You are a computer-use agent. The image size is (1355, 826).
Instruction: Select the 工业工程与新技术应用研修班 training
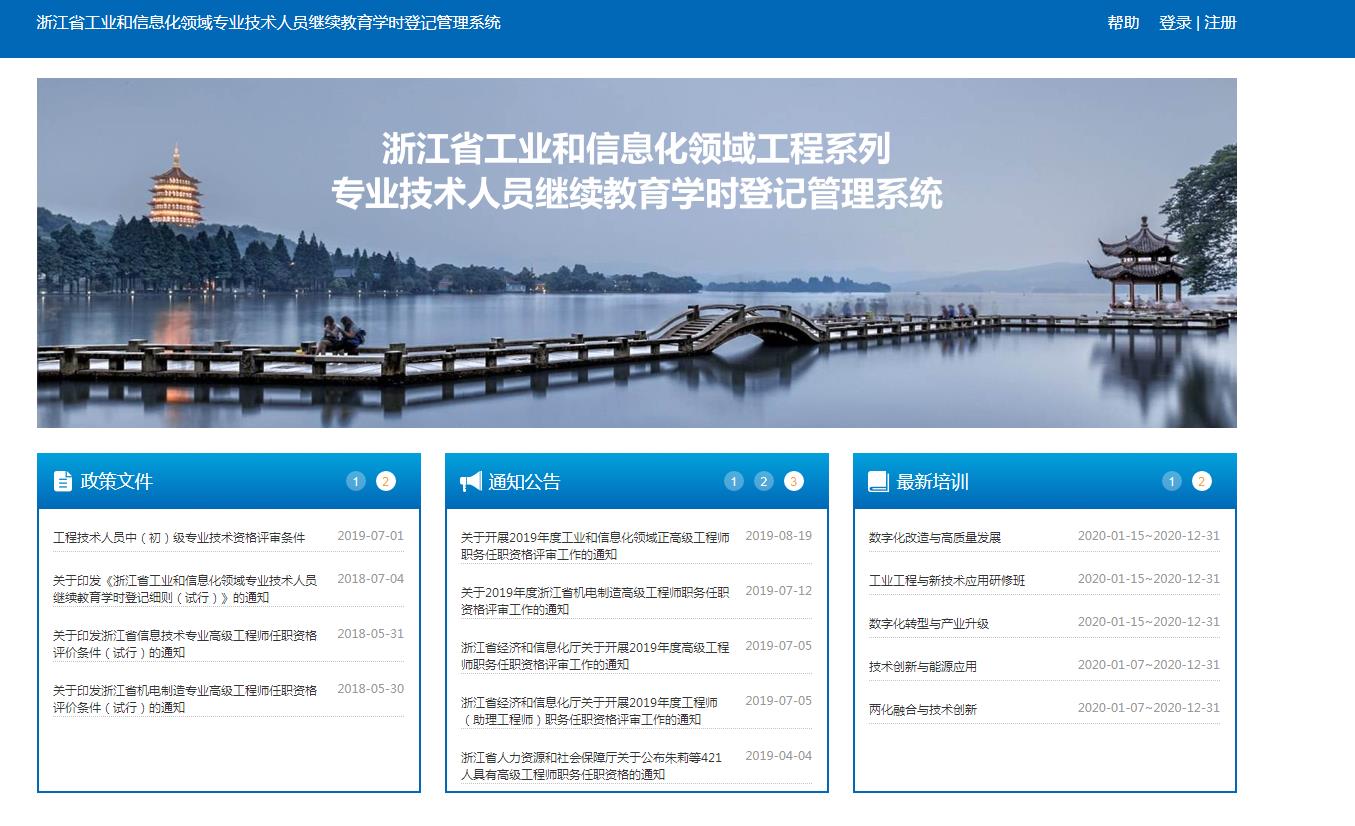pos(947,581)
